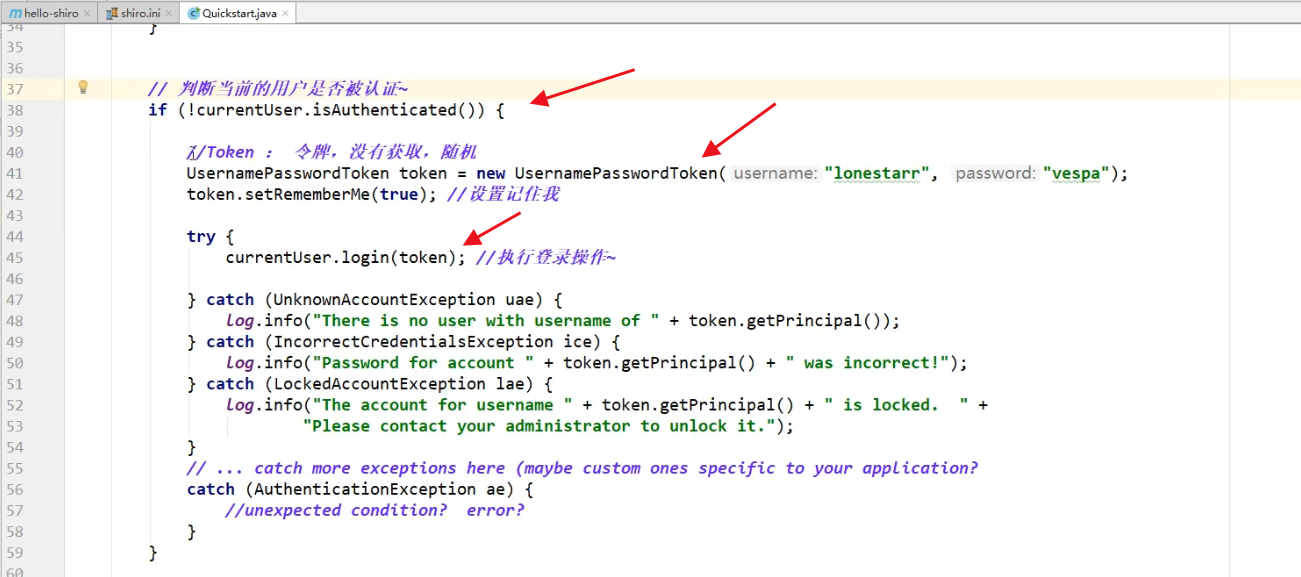Click the //设置记住我 comment
The height and width of the screenshot is (577, 1301).
[x=503, y=194]
